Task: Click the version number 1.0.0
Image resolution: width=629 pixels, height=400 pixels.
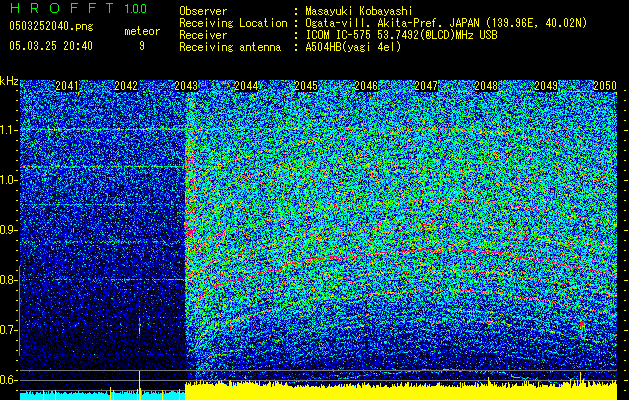Action: coord(136,8)
